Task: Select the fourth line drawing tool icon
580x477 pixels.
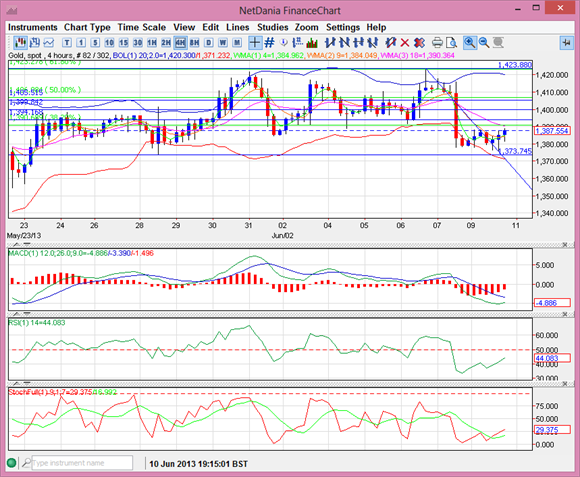Action: pos(372,43)
